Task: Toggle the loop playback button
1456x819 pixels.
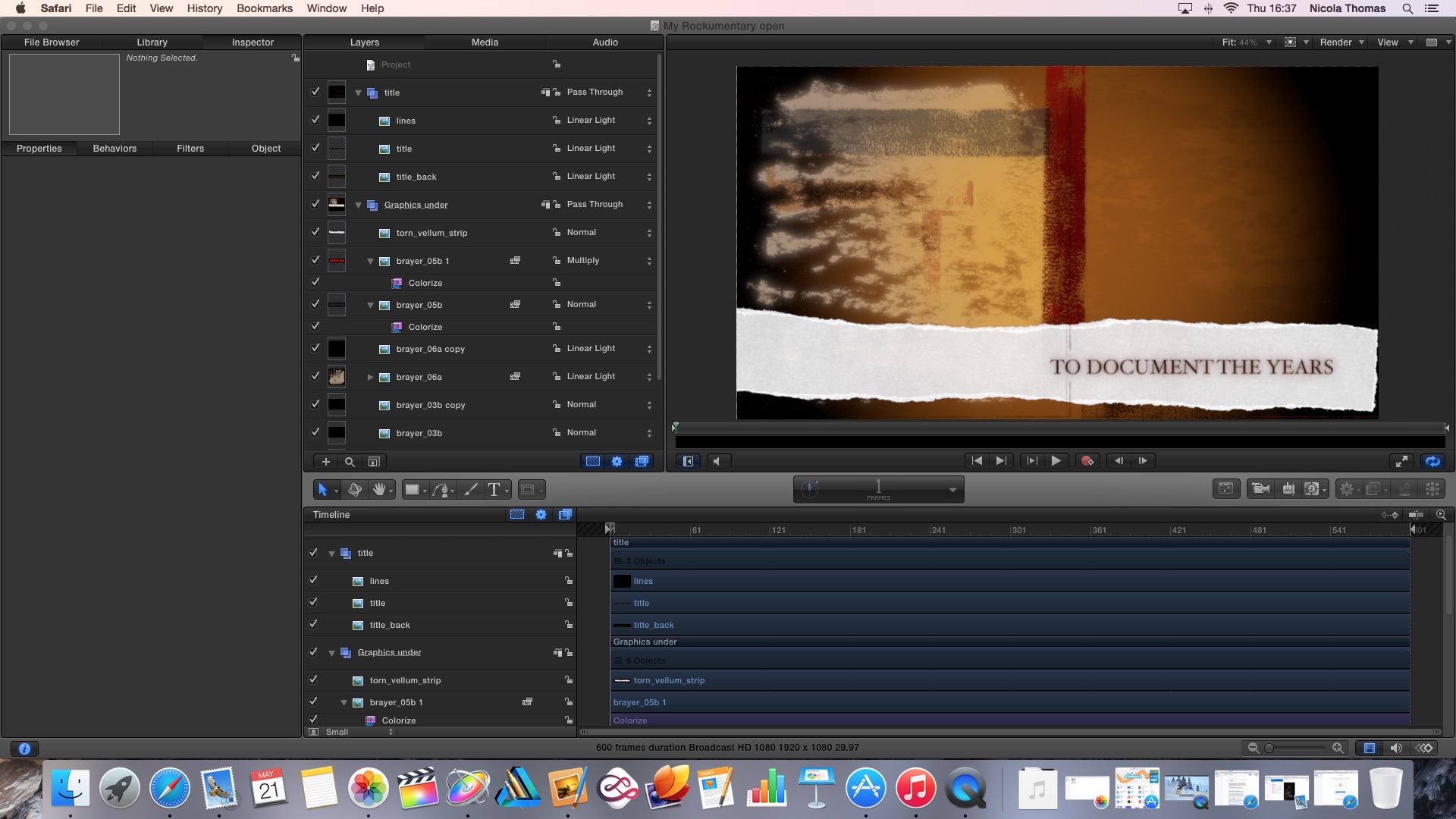Action: pos(1432,461)
